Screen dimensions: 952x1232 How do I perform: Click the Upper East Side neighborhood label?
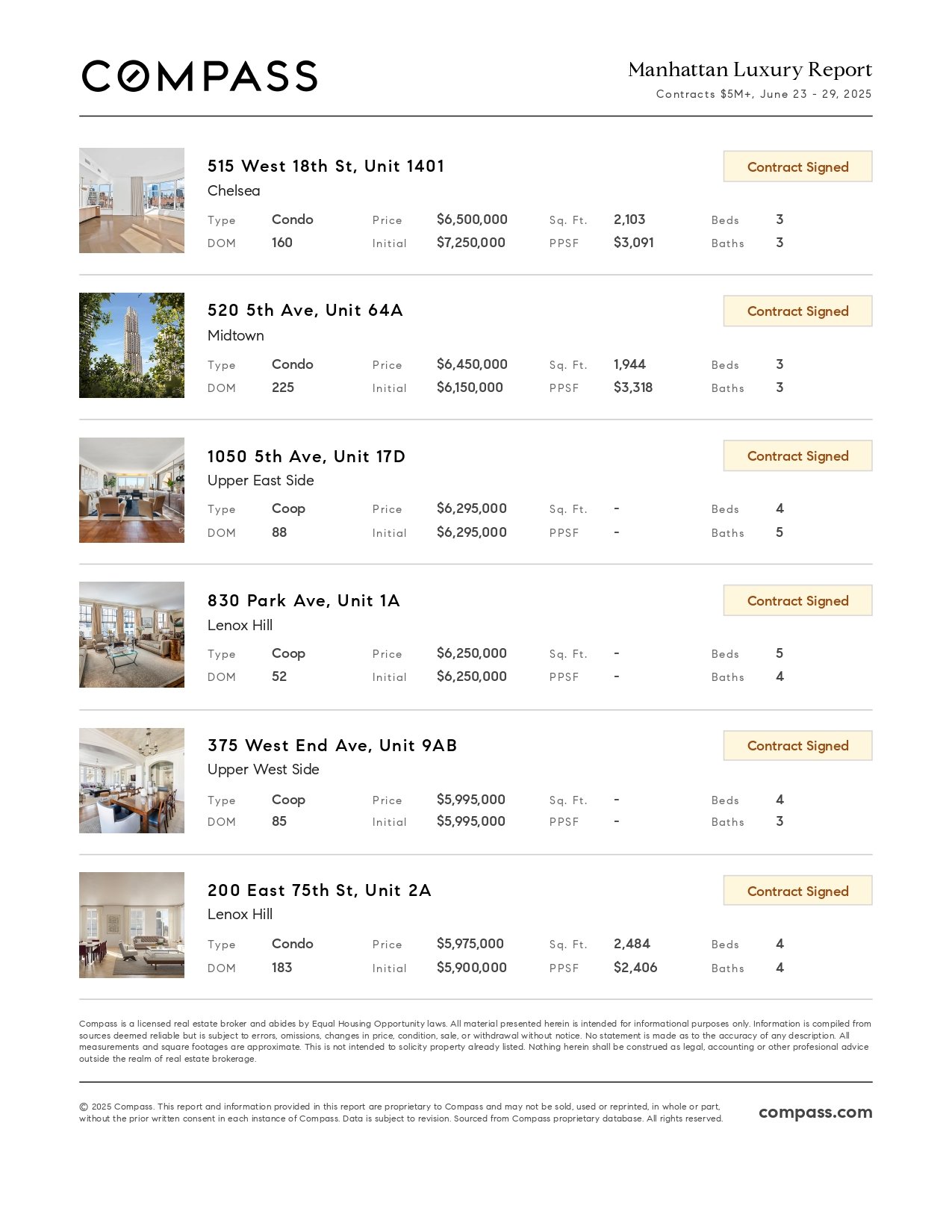coord(261,480)
